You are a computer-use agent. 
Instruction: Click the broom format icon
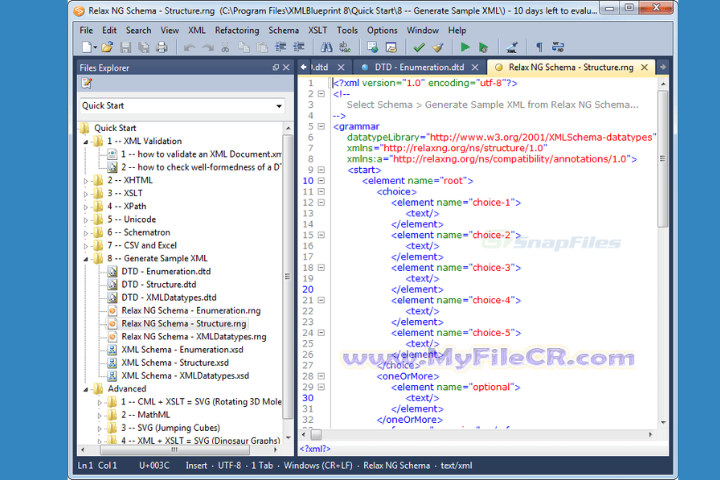[x=438, y=47]
